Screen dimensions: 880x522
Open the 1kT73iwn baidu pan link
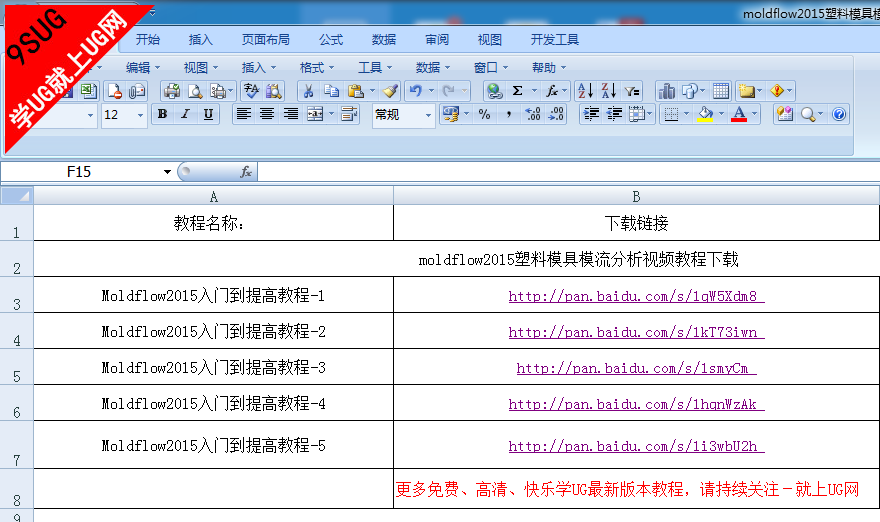636,332
